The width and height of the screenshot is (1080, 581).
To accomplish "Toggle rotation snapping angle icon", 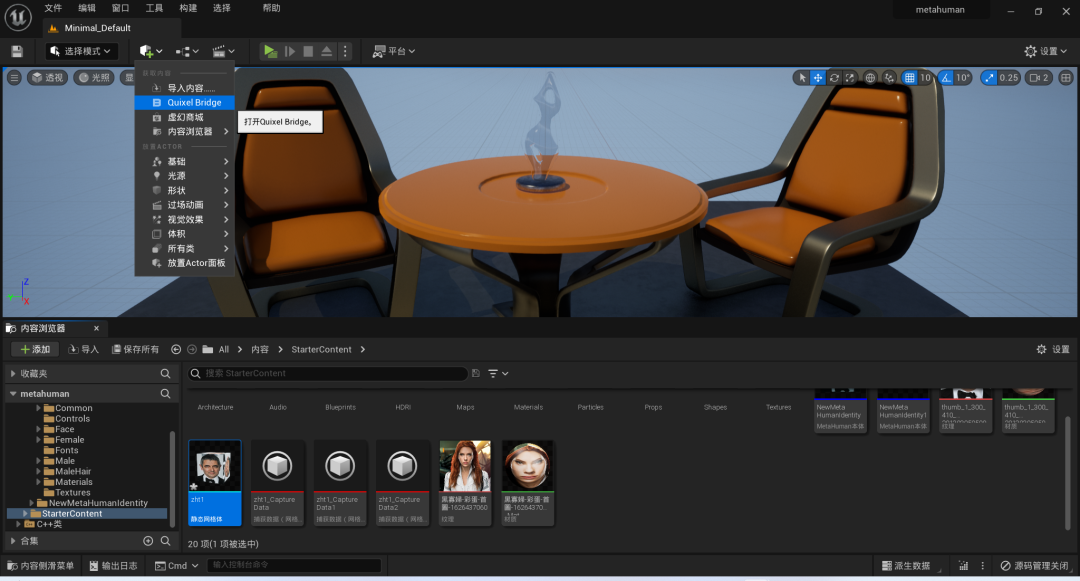I will point(946,78).
